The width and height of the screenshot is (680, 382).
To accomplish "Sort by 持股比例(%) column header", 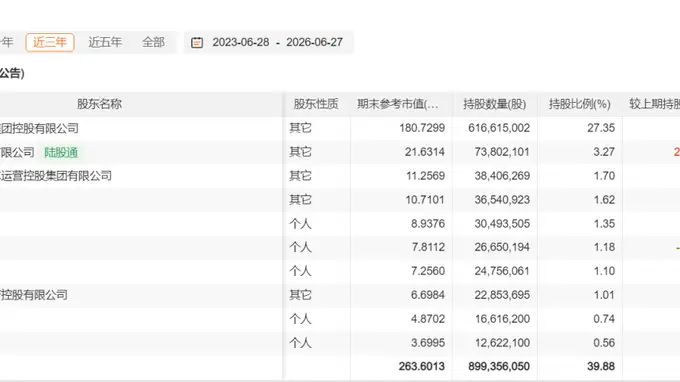I will click(579, 104).
